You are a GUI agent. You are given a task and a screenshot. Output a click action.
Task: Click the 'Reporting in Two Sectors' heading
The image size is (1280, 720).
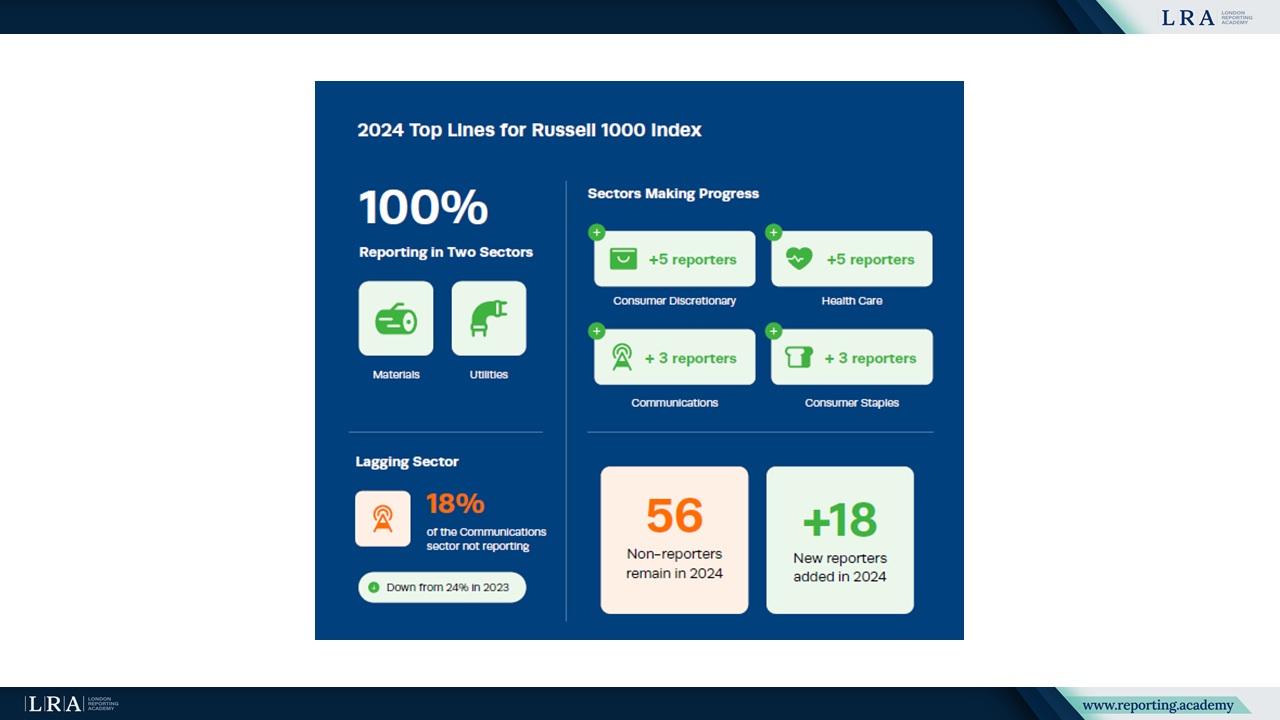446,252
